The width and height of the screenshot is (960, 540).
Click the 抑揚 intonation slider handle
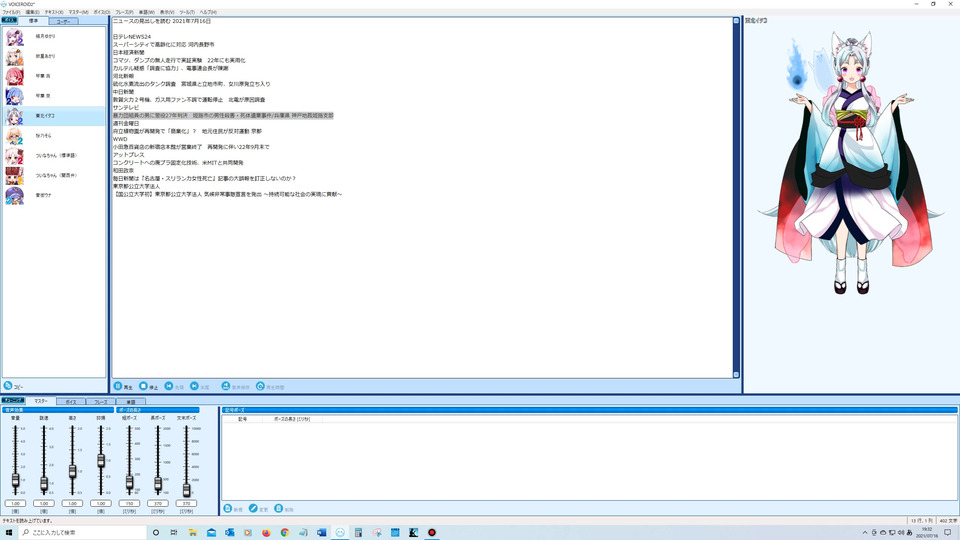click(x=101, y=461)
